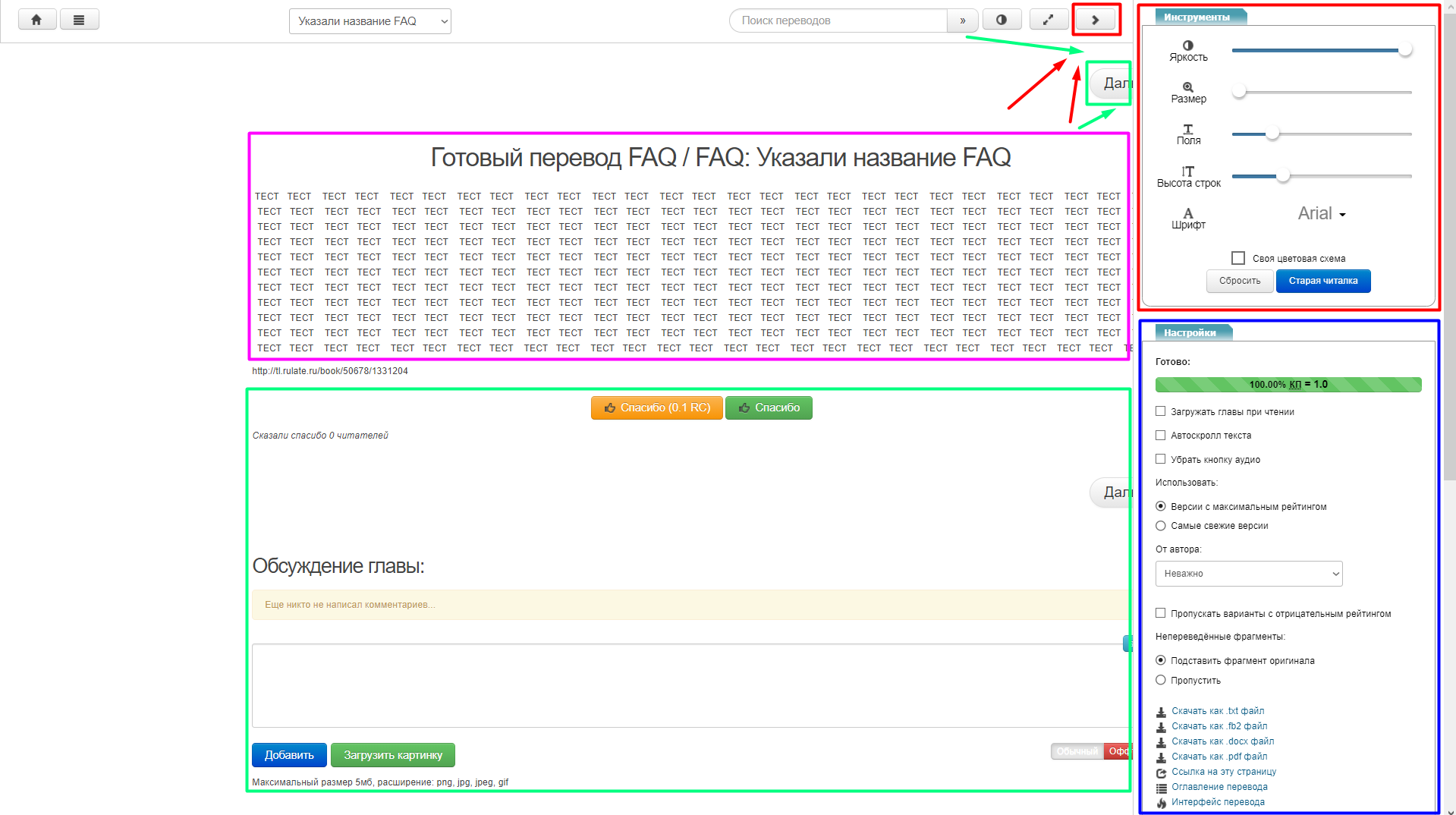The height and width of the screenshot is (815, 1456).
Task: Go to next chapter using arrow icon
Action: pos(1095,20)
